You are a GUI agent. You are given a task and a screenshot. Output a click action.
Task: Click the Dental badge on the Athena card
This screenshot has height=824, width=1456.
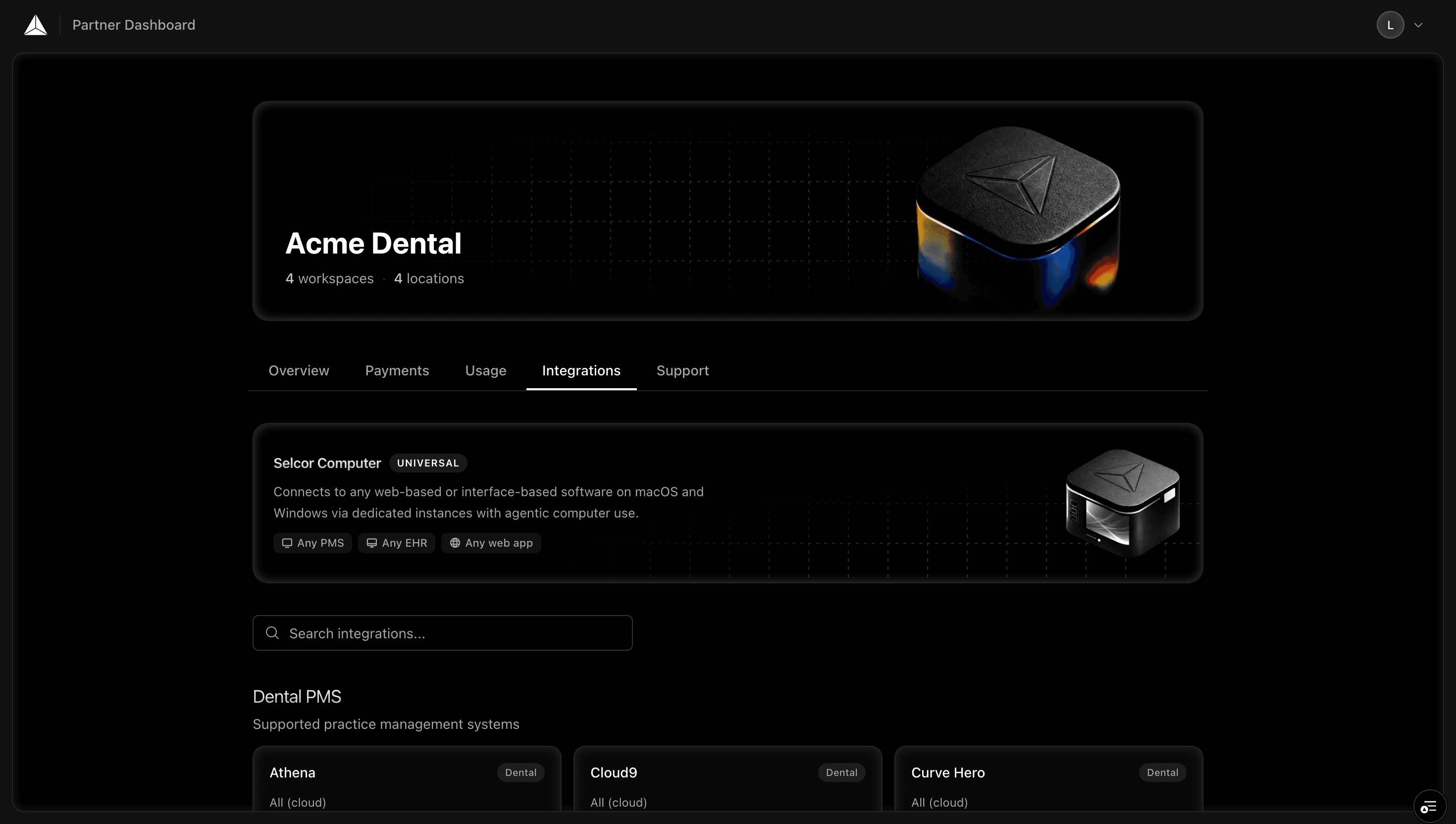click(520, 772)
